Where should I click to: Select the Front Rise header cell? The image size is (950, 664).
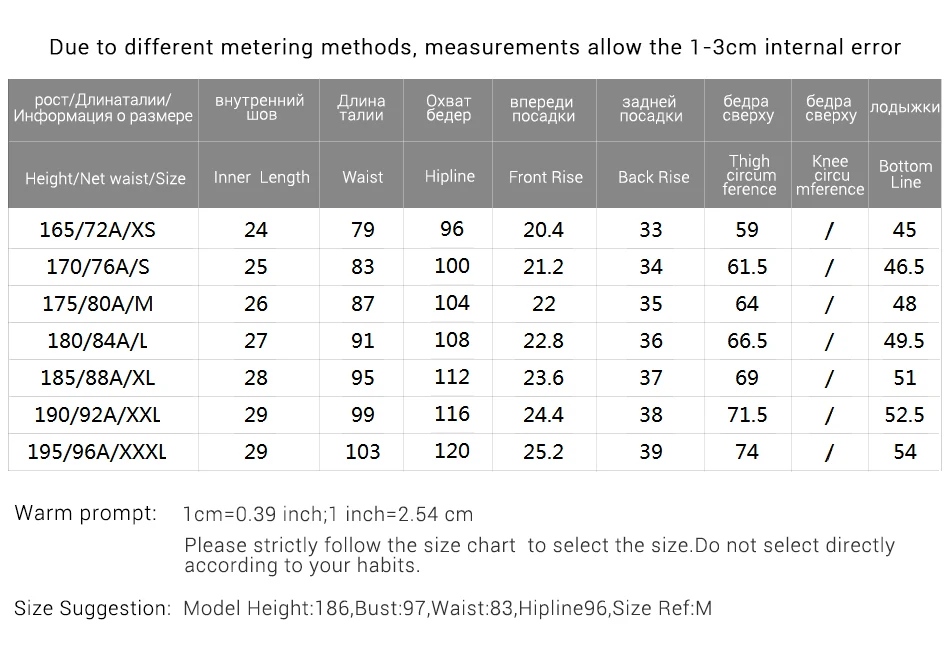[545, 177]
